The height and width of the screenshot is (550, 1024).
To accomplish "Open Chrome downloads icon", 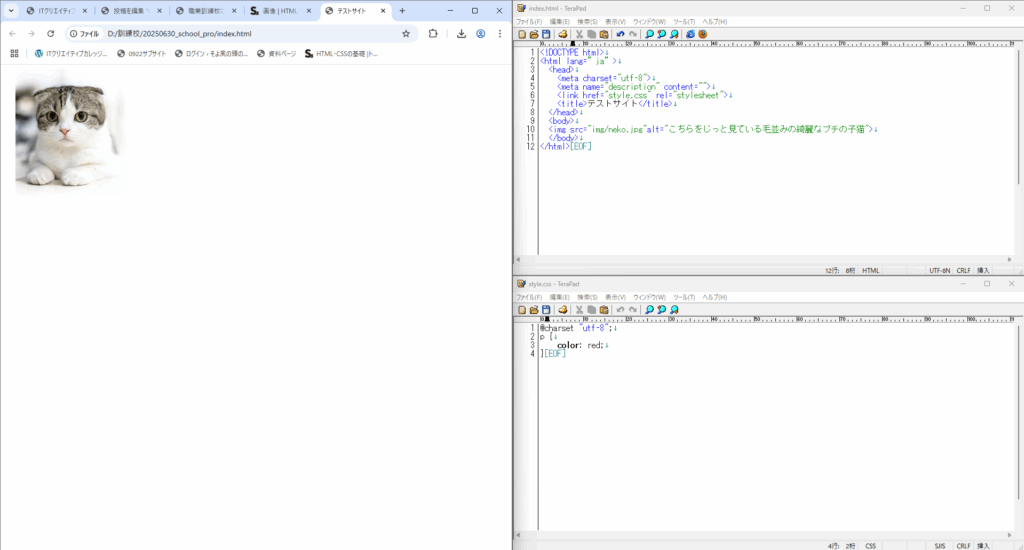I will (x=461, y=33).
